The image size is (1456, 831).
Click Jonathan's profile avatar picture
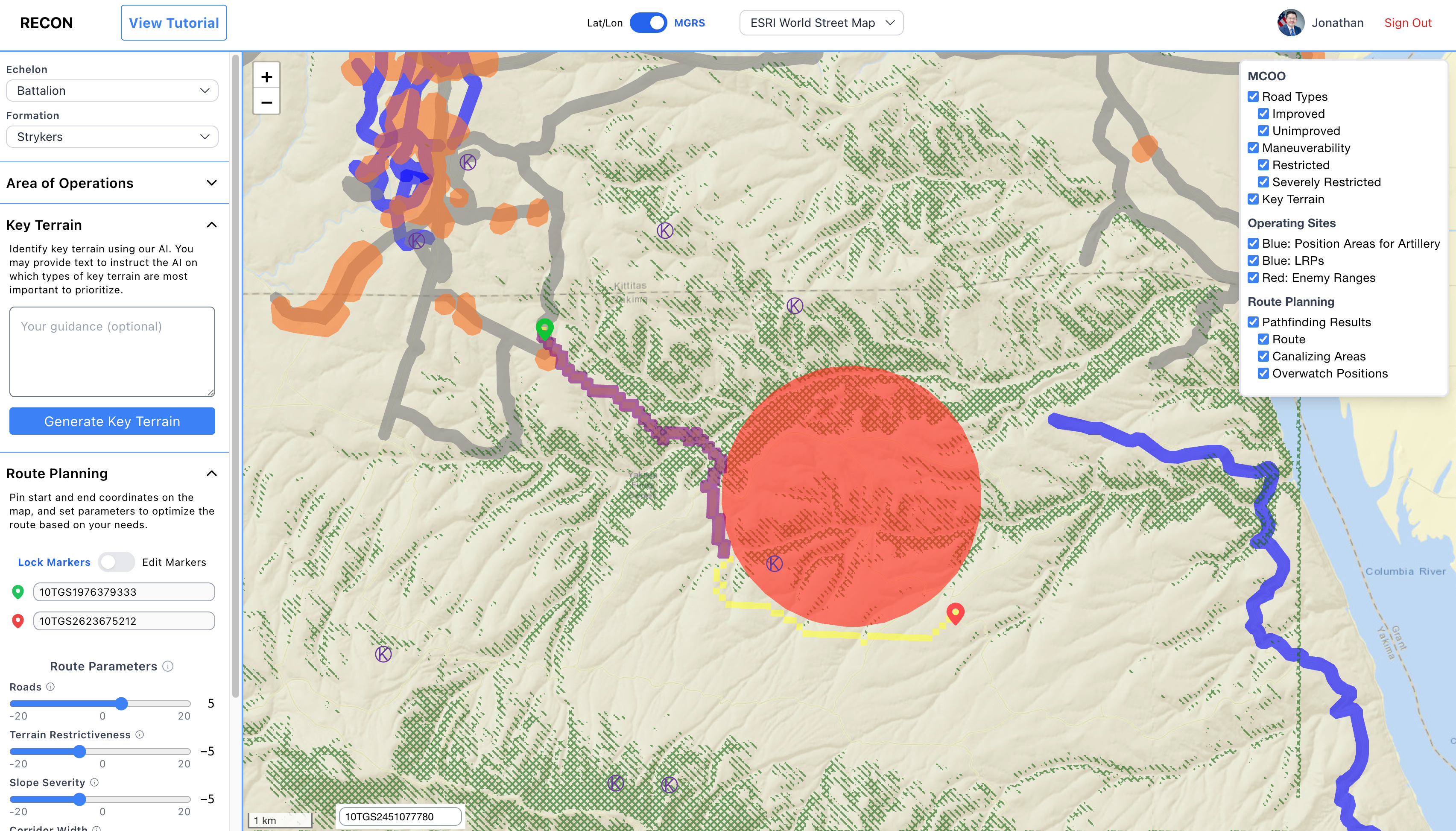[1290, 23]
